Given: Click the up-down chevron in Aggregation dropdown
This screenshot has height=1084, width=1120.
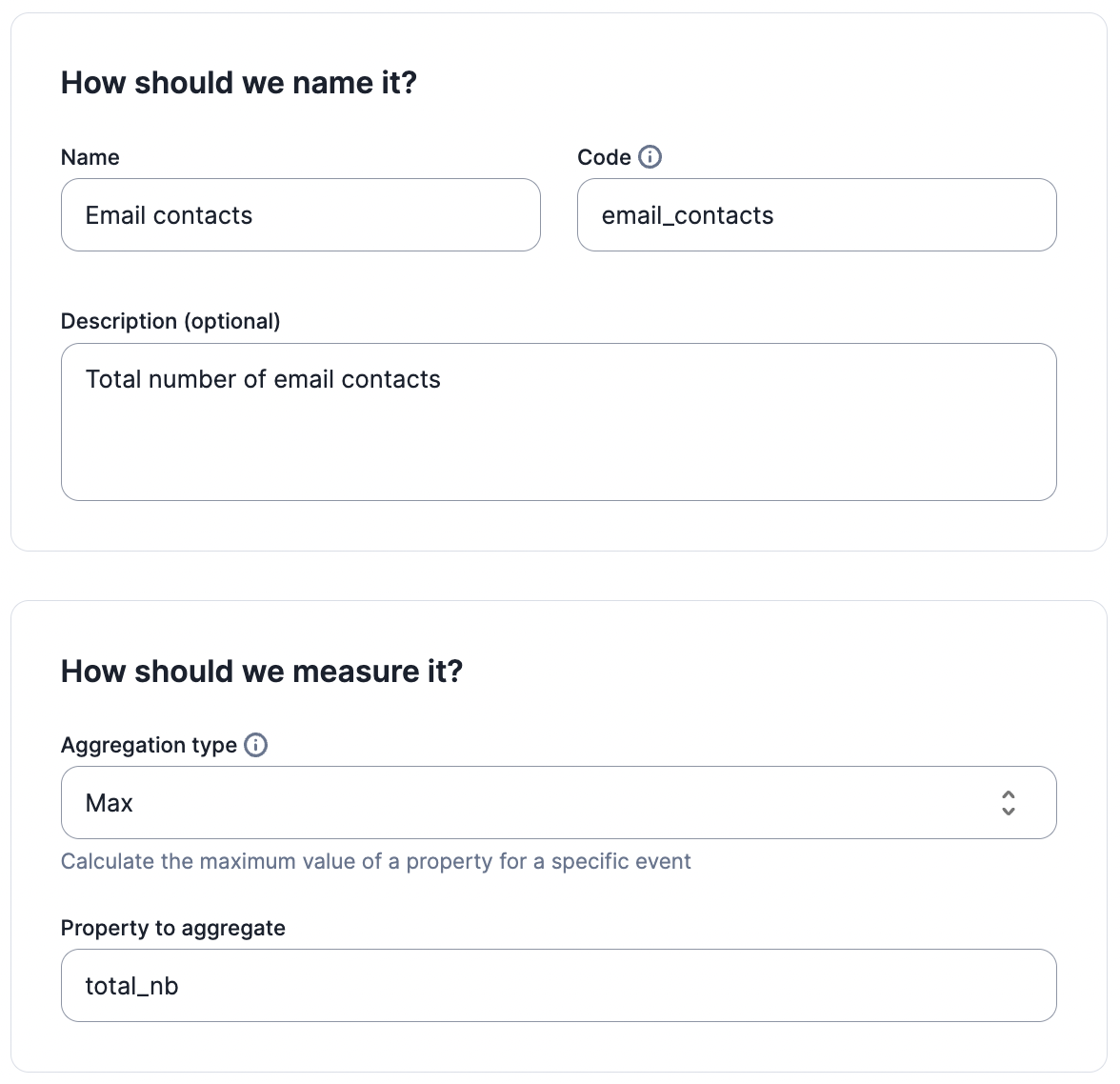Looking at the screenshot, I should (1008, 802).
